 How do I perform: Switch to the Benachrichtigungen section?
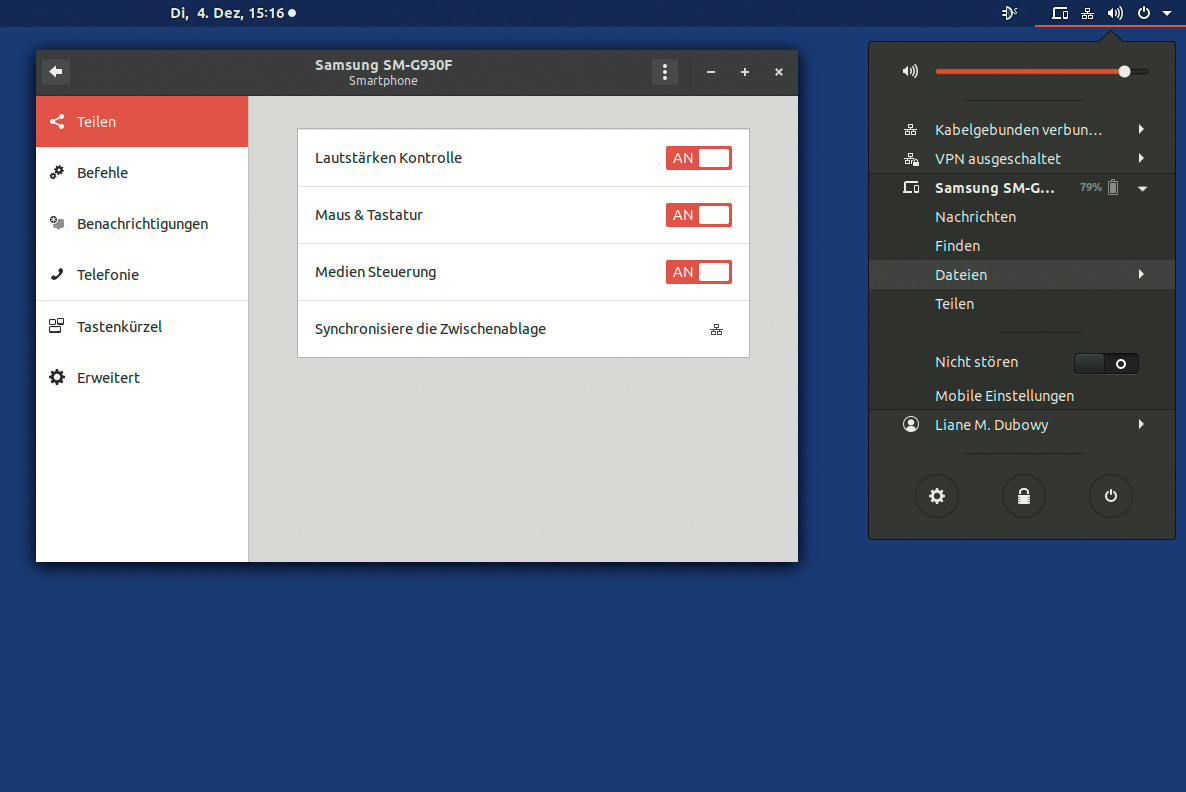coord(142,224)
